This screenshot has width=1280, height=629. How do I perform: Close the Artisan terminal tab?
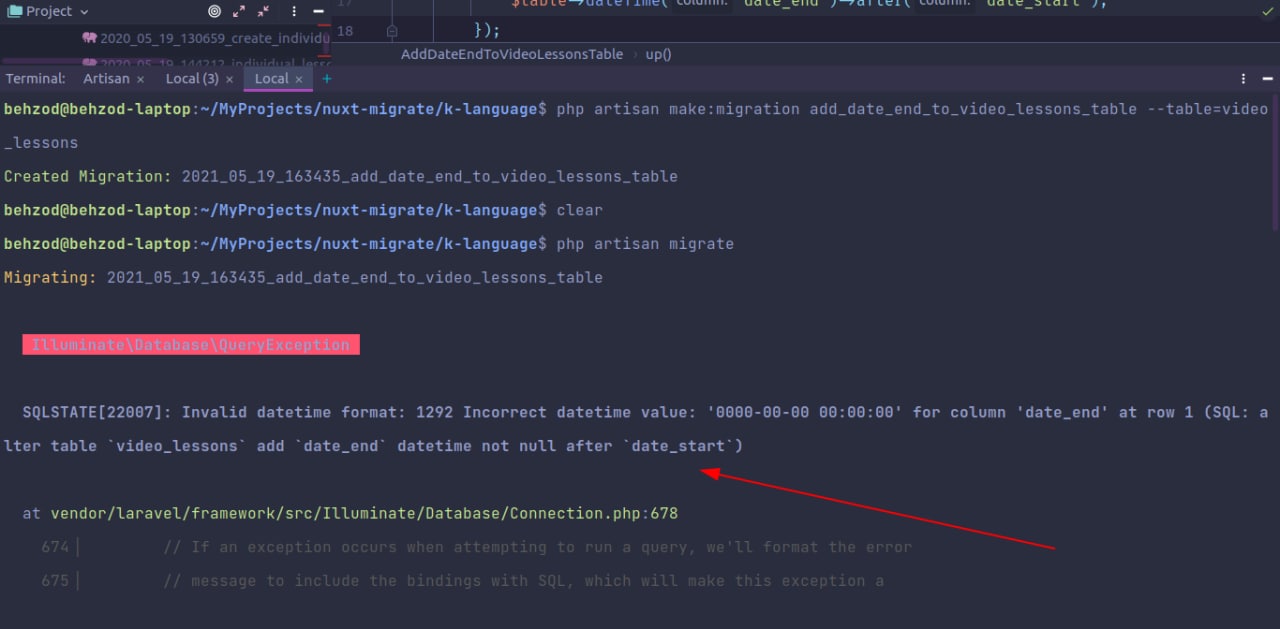click(x=140, y=79)
